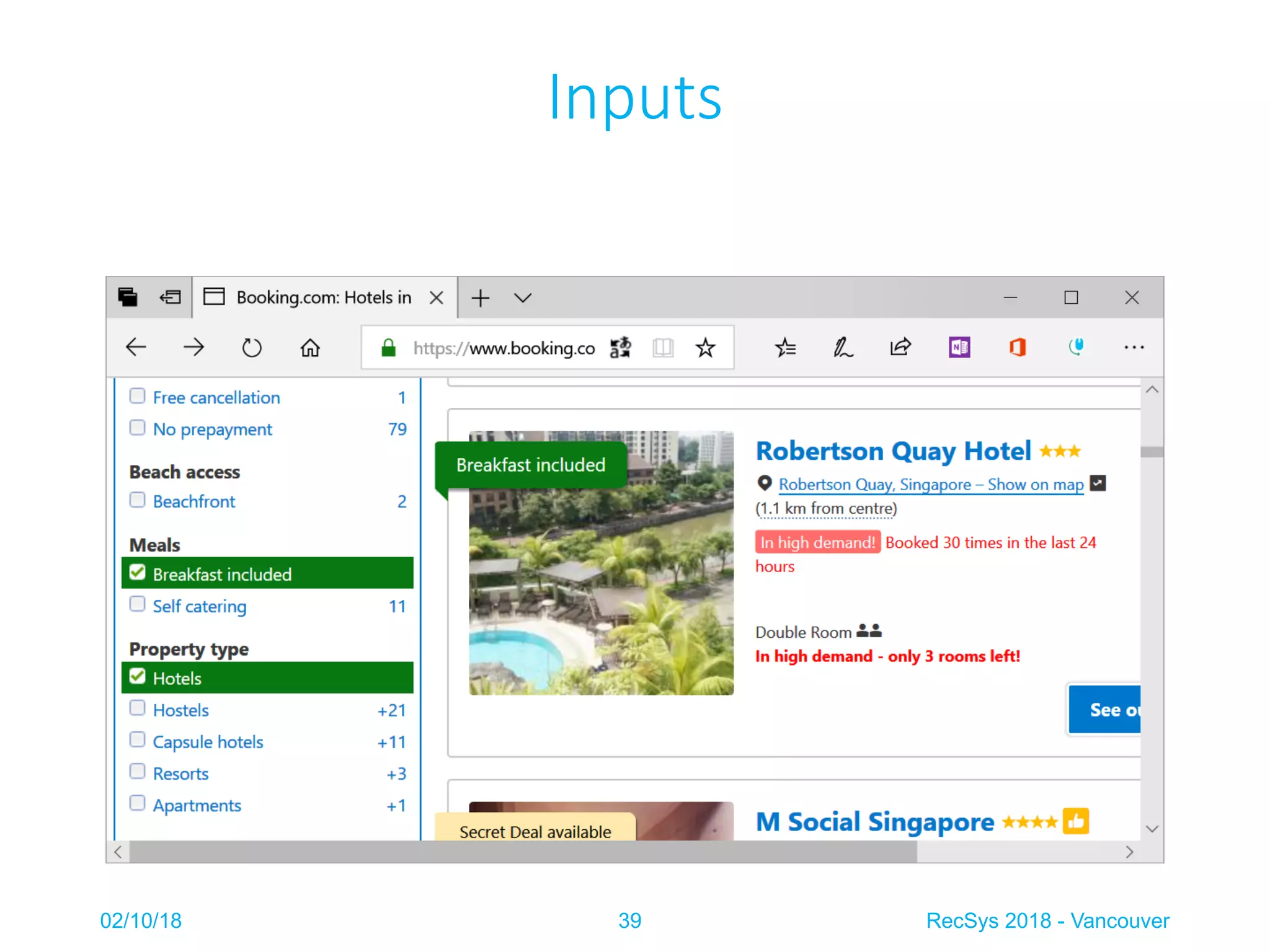Open Robertson Quay Hotel title link
1270x952 pixels.
pos(893,451)
